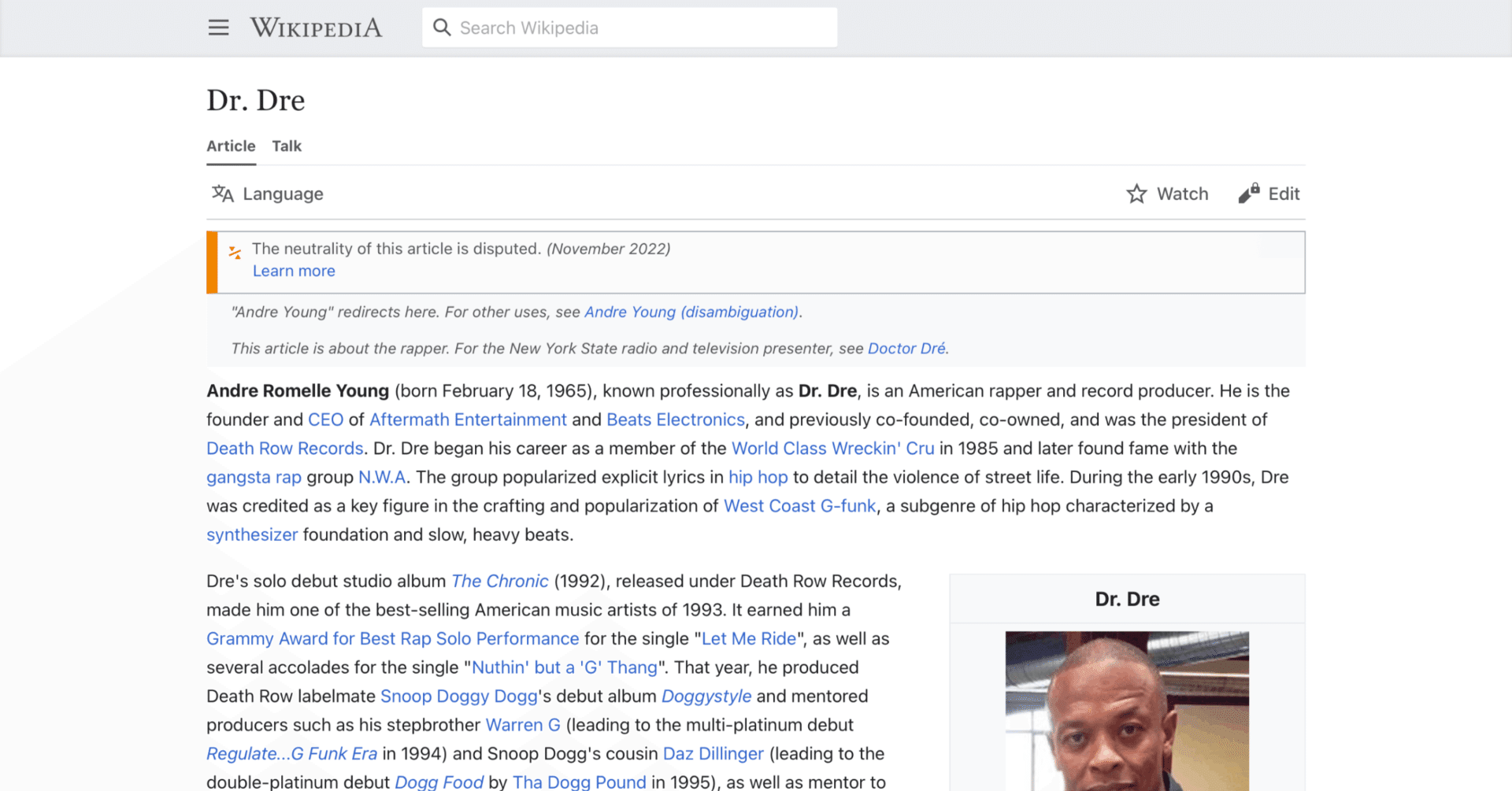1512x791 pixels.
Task: Click the Doctor Dré link
Action: (x=906, y=348)
